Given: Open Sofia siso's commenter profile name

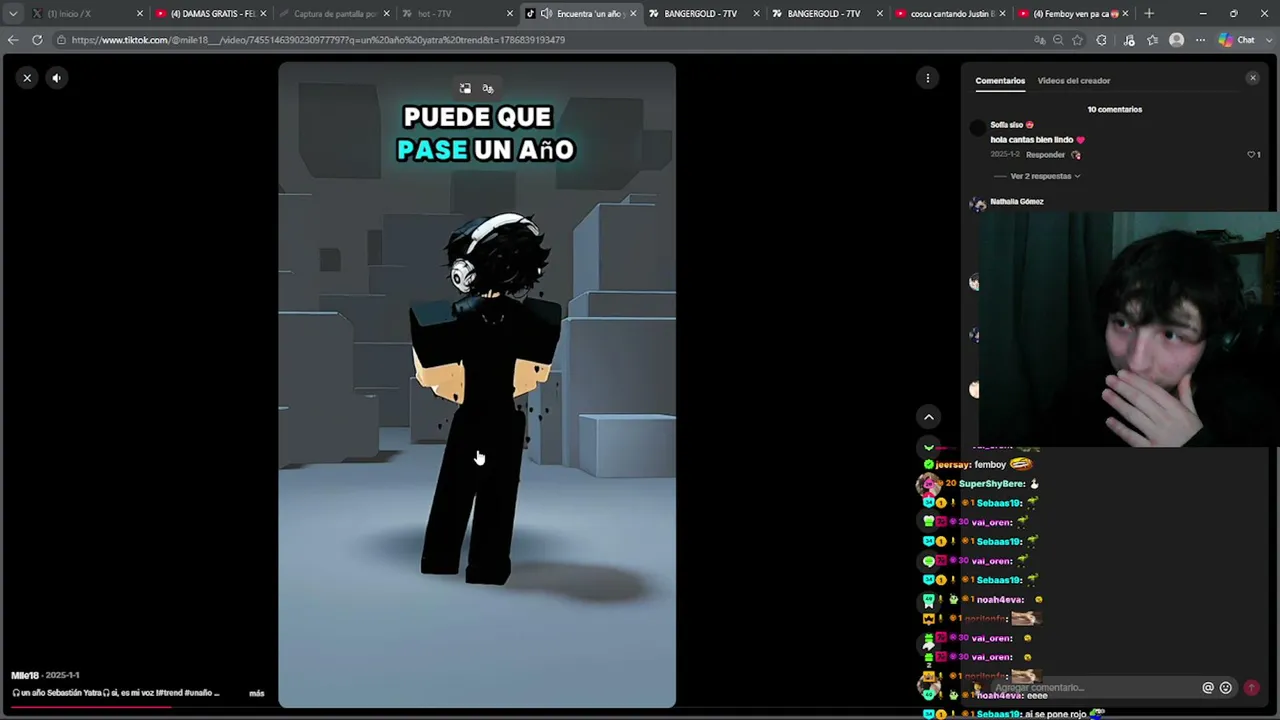Looking at the screenshot, I should click(1006, 125).
